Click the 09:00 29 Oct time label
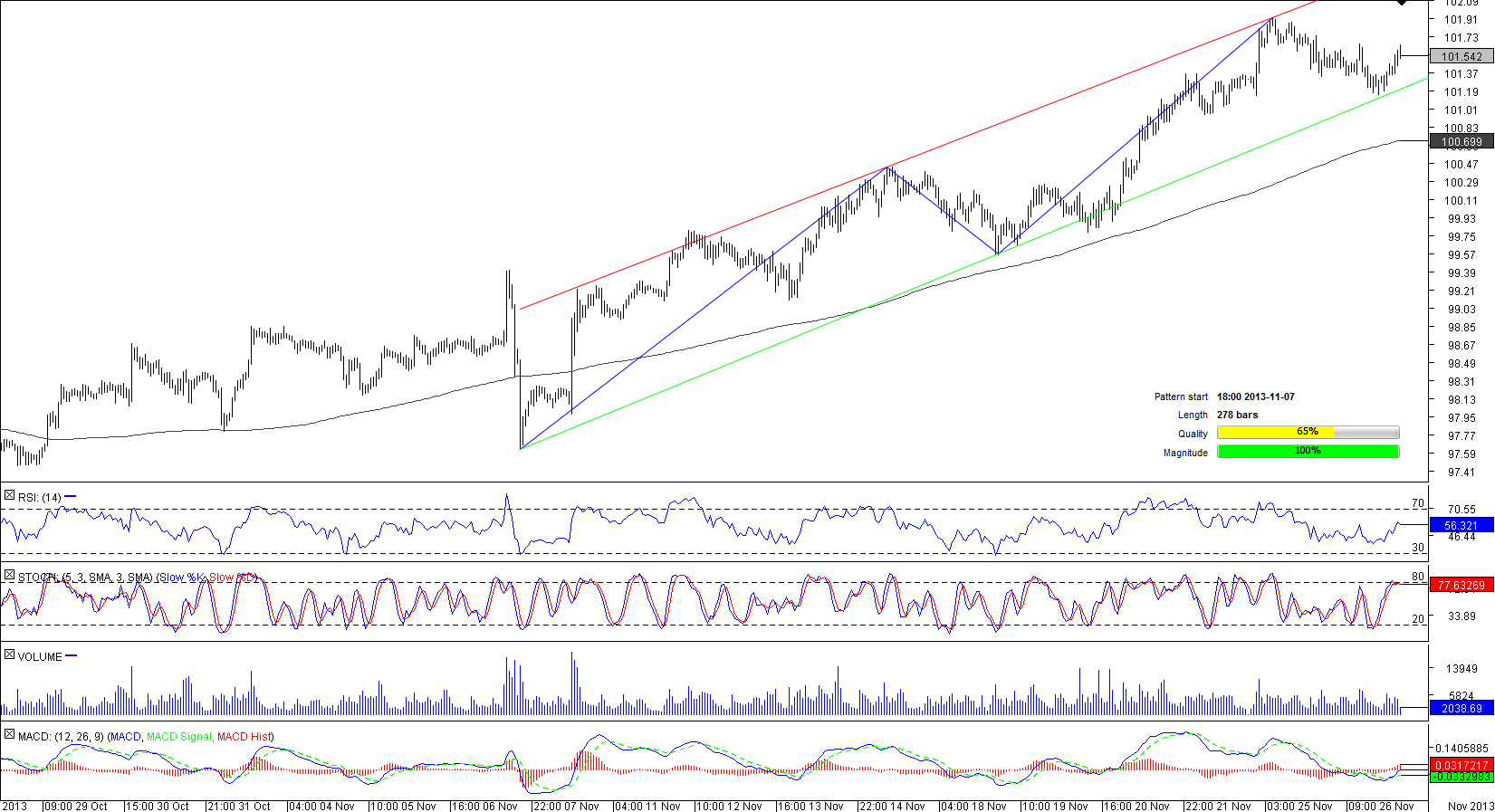Image resolution: width=1495 pixels, height=812 pixels. point(76,806)
